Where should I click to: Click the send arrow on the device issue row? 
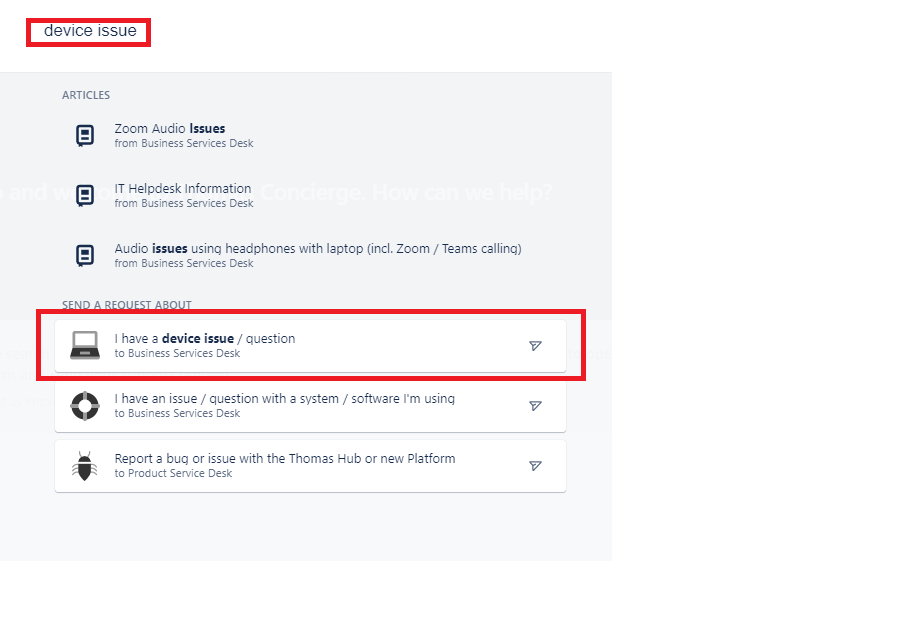(x=535, y=345)
